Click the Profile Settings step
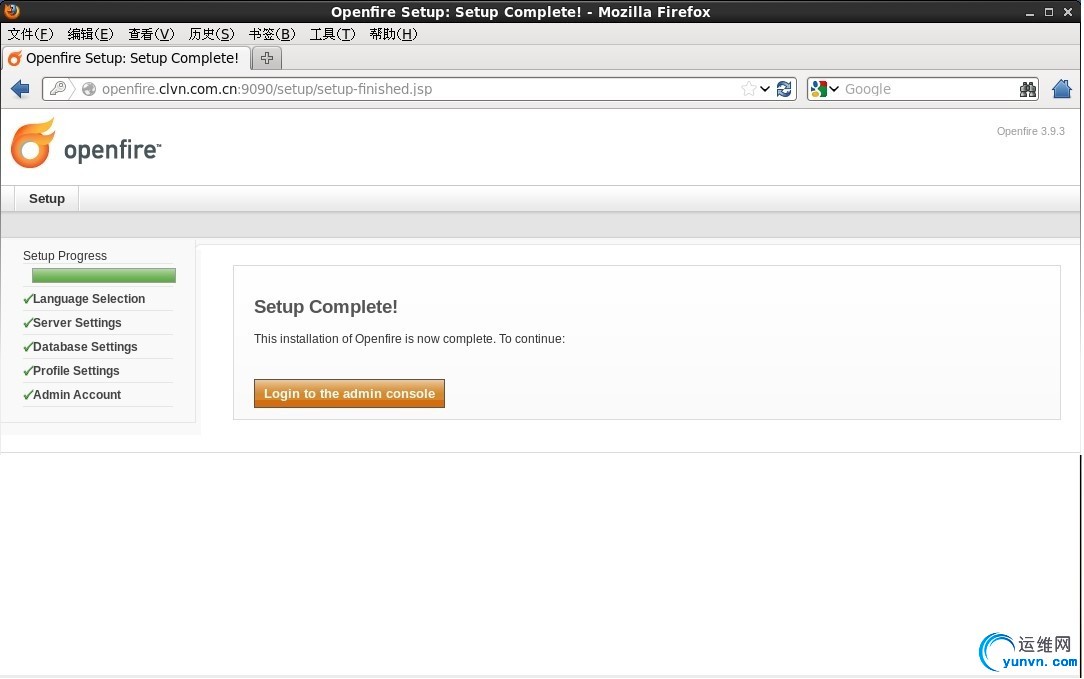 point(76,371)
